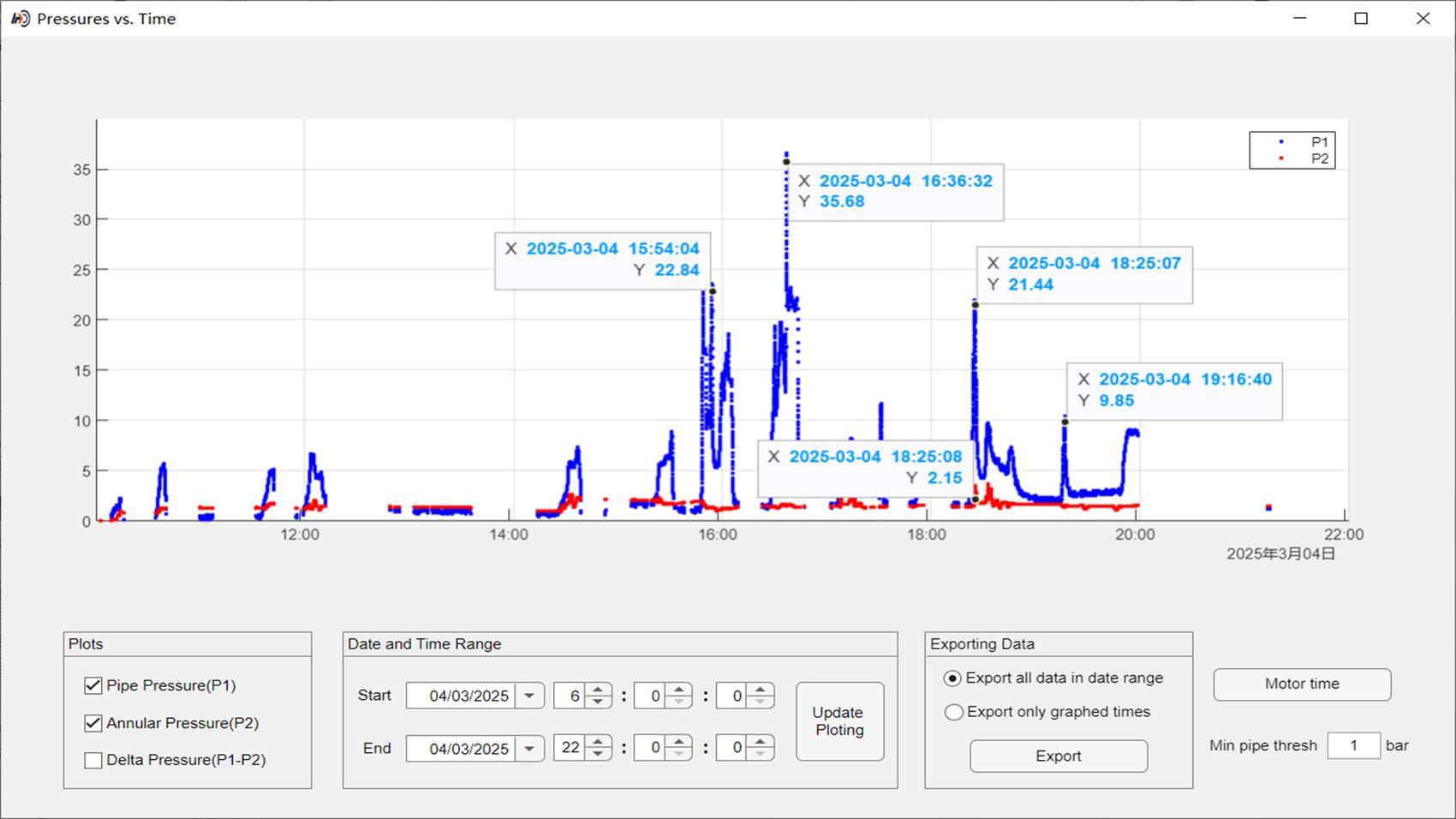Click the 35 y-axis tick label
The height and width of the screenshot is (819, 1456).
coord(81,170)
